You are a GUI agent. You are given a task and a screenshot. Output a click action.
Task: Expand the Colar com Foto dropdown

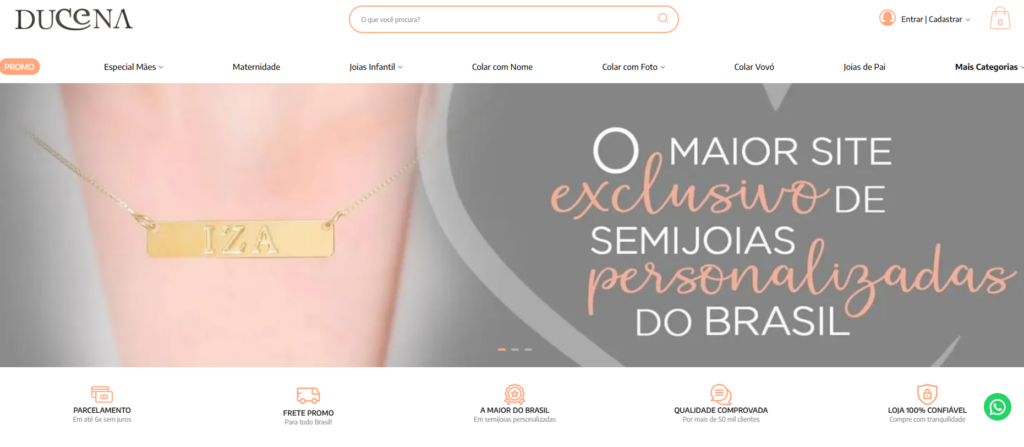pos(633,67)
